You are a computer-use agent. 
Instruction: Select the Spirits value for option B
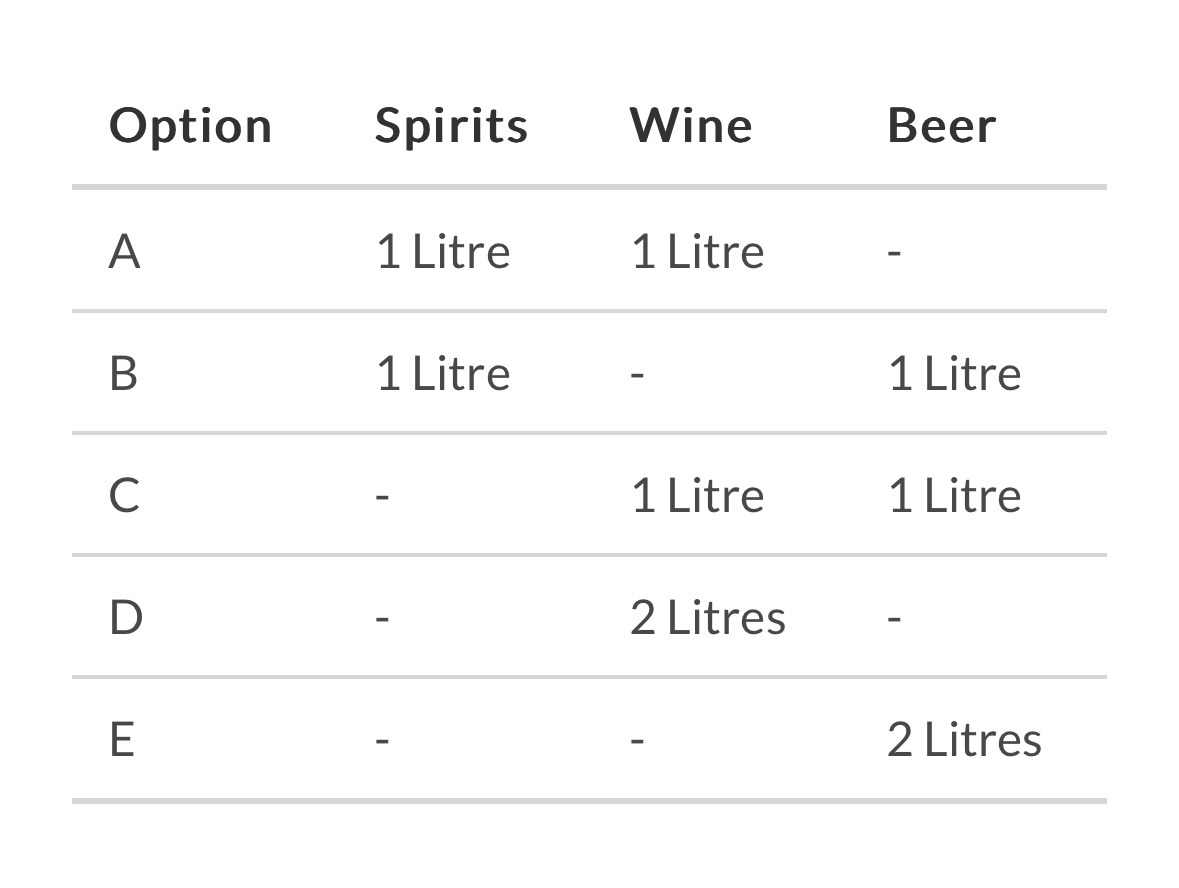pyautogui.click(x=443, y=374)
